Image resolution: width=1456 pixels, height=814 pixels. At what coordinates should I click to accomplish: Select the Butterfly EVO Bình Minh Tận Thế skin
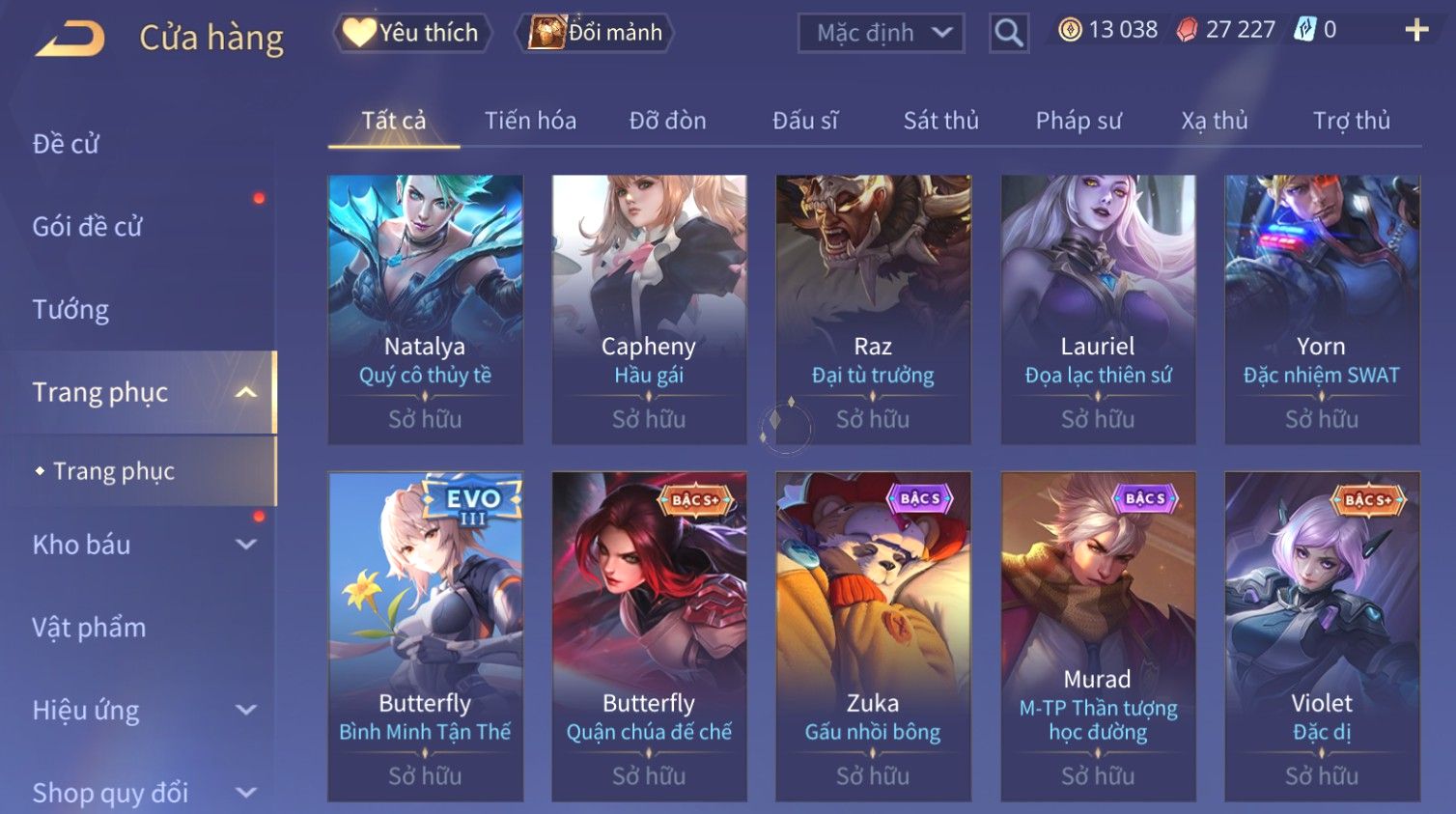click(425, 636)
